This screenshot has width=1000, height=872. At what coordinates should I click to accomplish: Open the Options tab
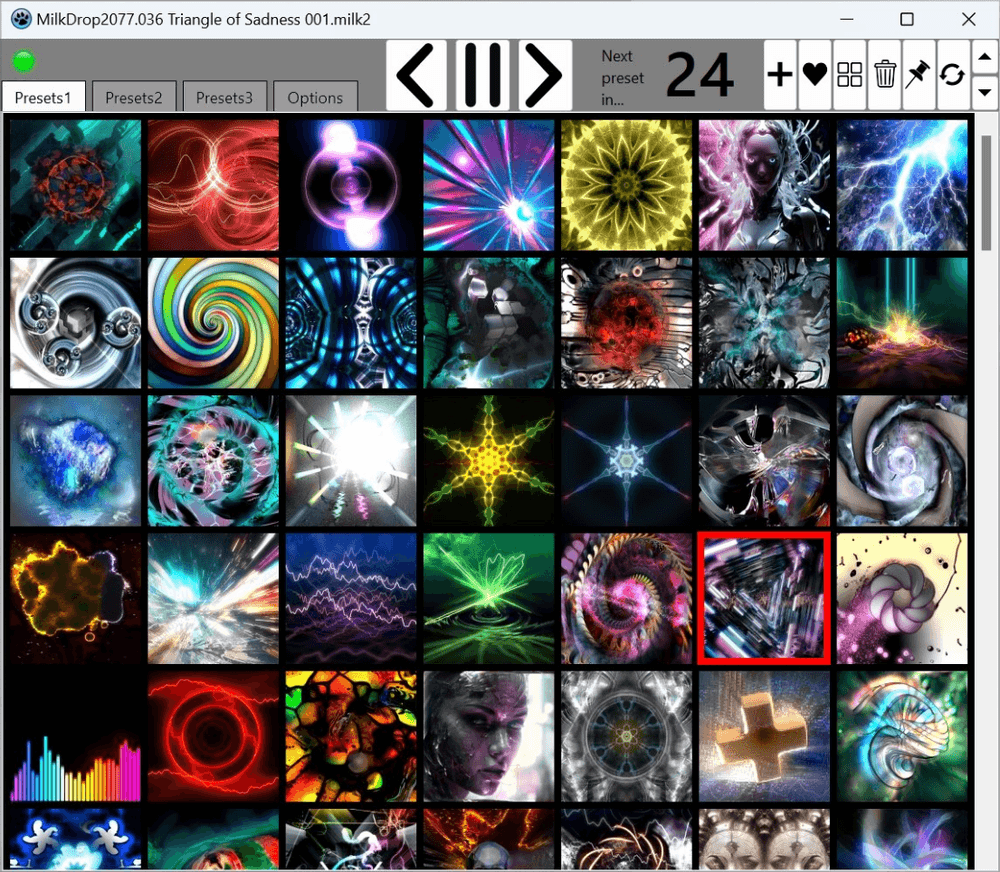tap(315, 97)
